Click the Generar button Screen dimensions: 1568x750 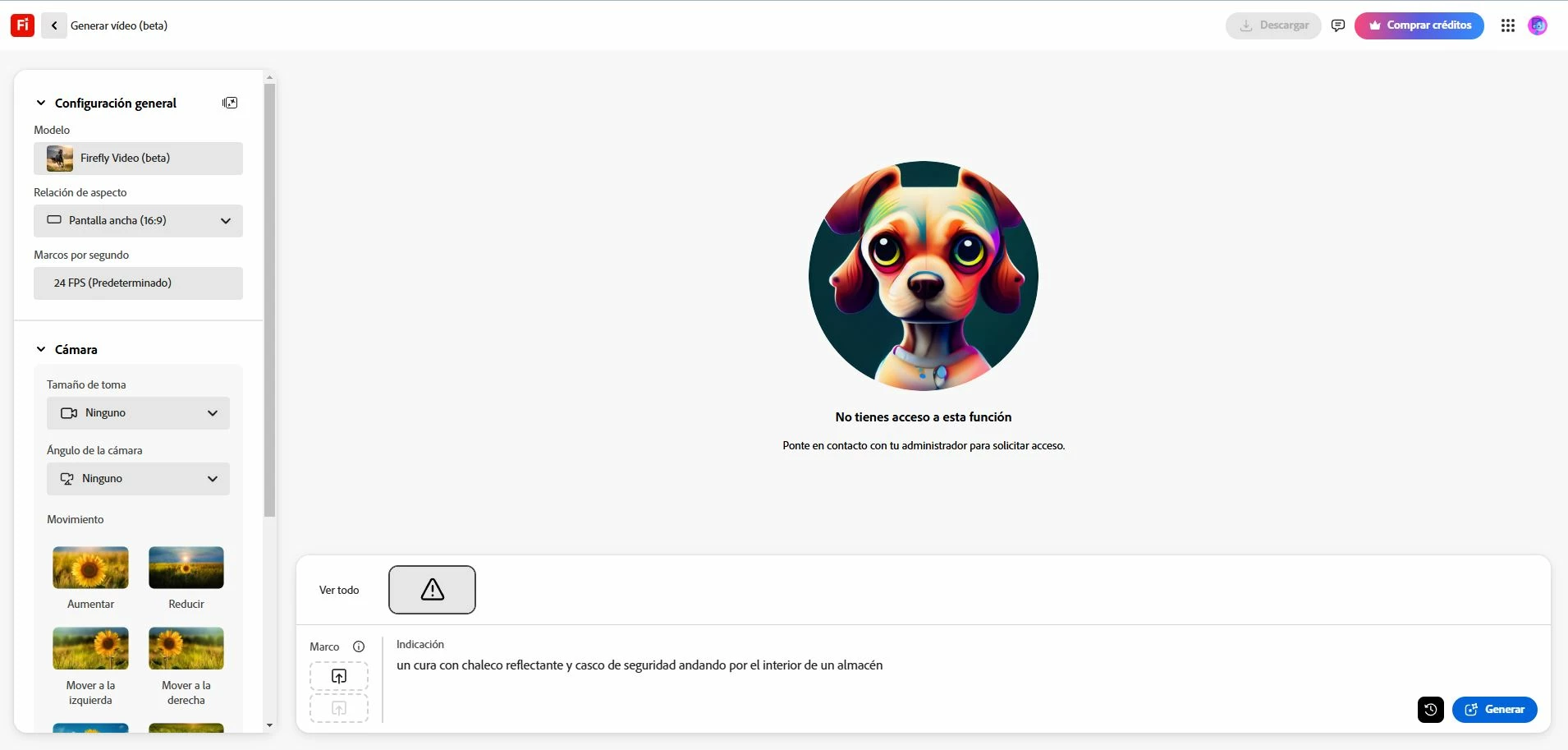1495,710
